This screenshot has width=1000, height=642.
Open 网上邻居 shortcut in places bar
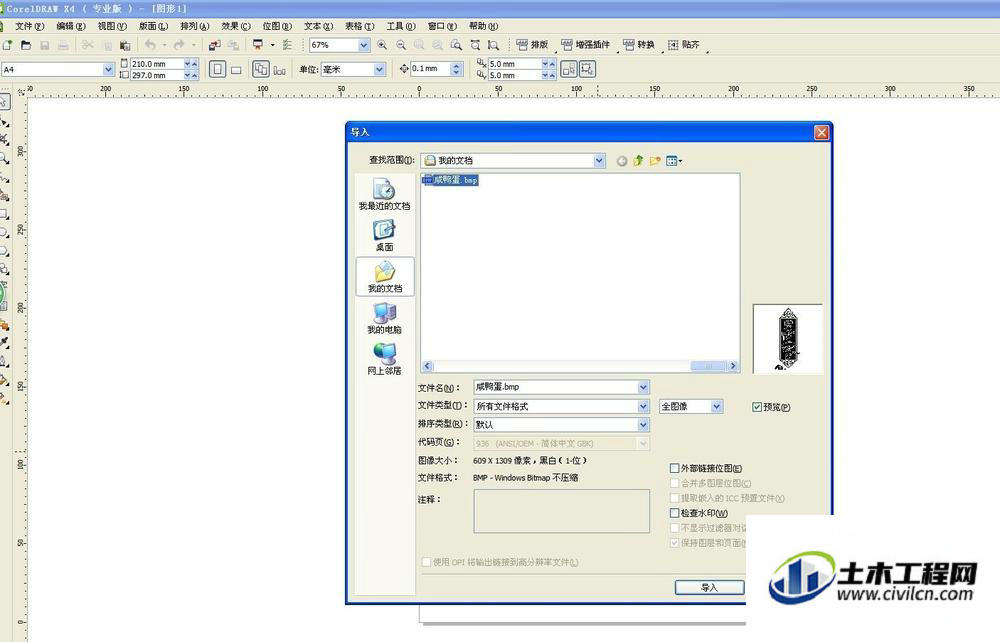[385, 359]
